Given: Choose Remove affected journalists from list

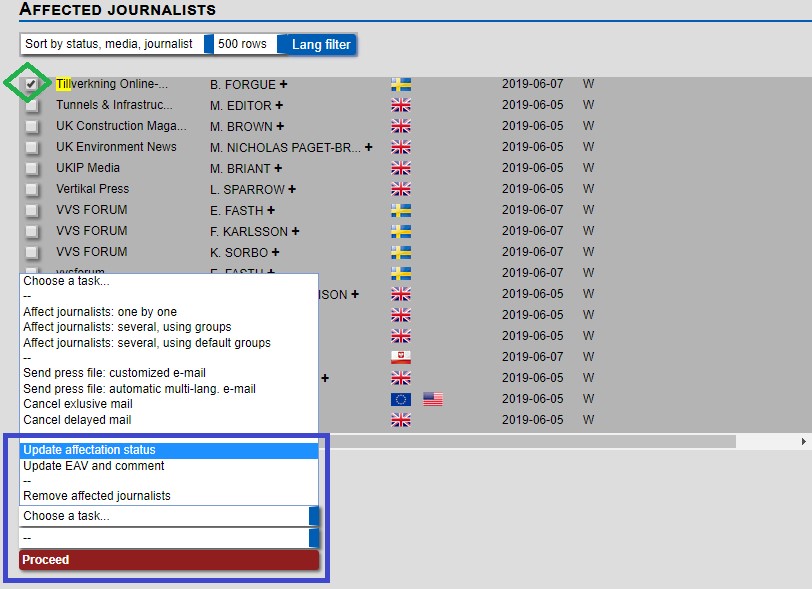Looking at the screenshot, I should pos(97,496).
